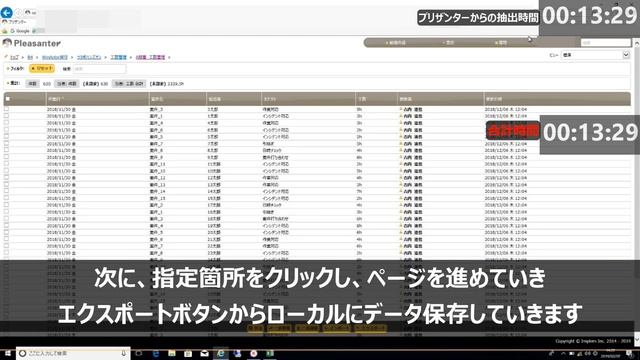640x360 pixels.
Task: Open the view (ビュー) dropdown showing 標準
Action: [x=596, y=55]
